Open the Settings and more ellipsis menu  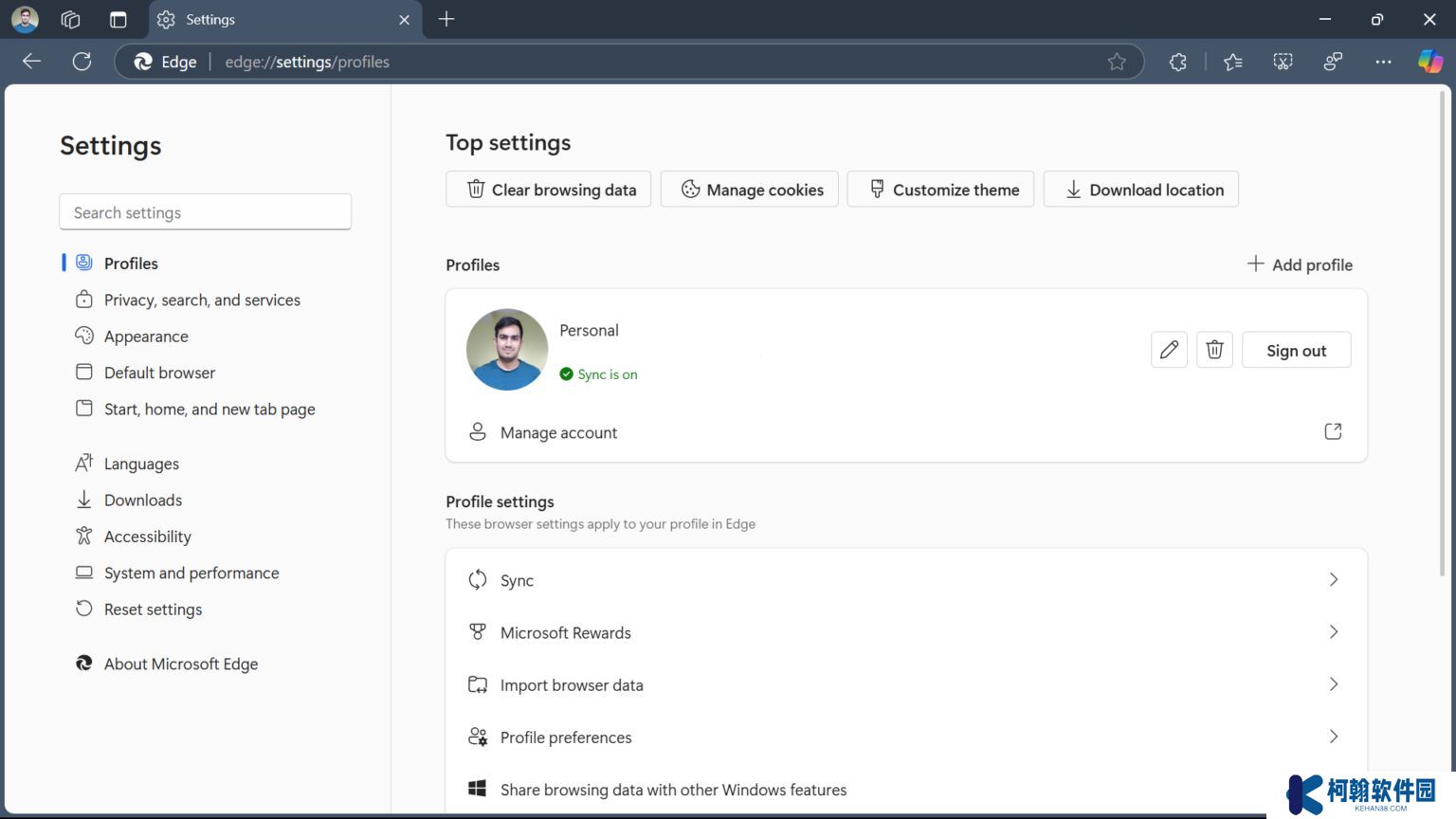[1383, 62]
